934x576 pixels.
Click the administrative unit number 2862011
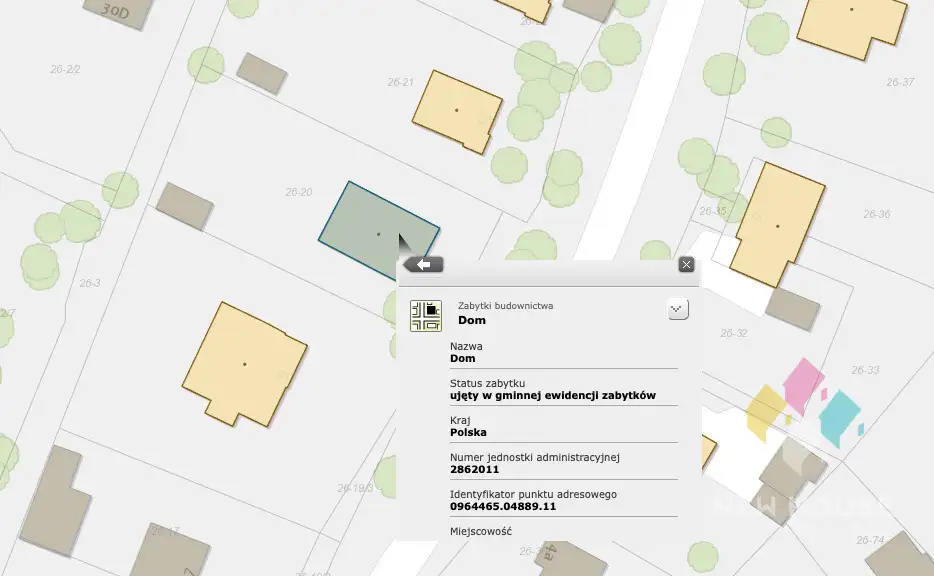coord(475,469)
